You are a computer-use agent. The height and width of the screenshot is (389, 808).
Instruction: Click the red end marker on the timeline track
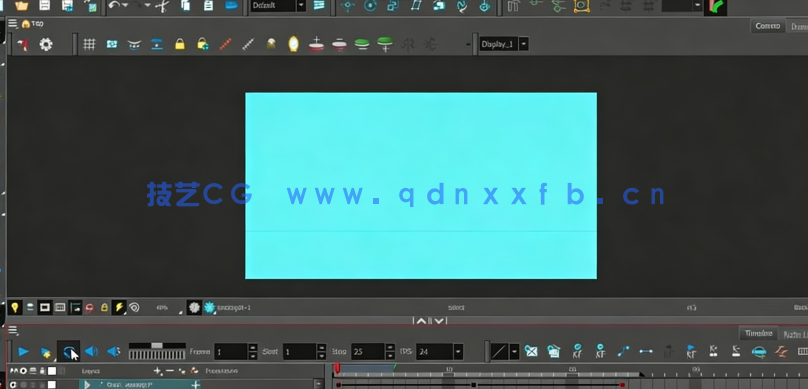pos(622,385)
